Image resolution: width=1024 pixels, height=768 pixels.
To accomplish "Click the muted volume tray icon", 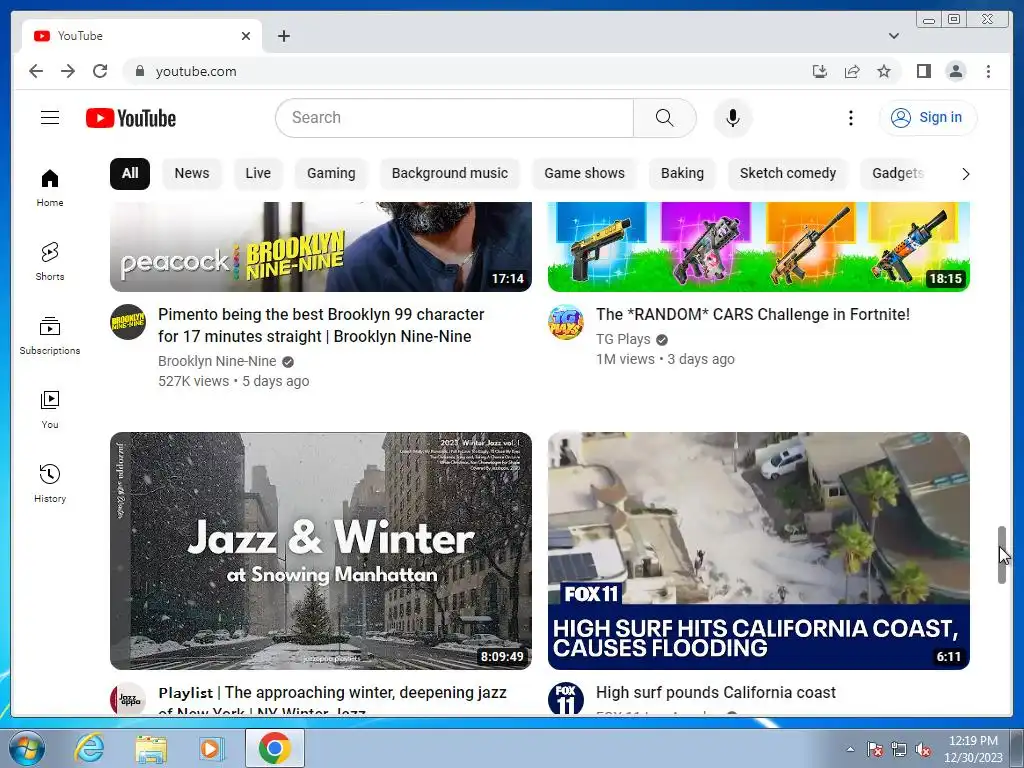I will pyautogui.click(x=923, y=749).
